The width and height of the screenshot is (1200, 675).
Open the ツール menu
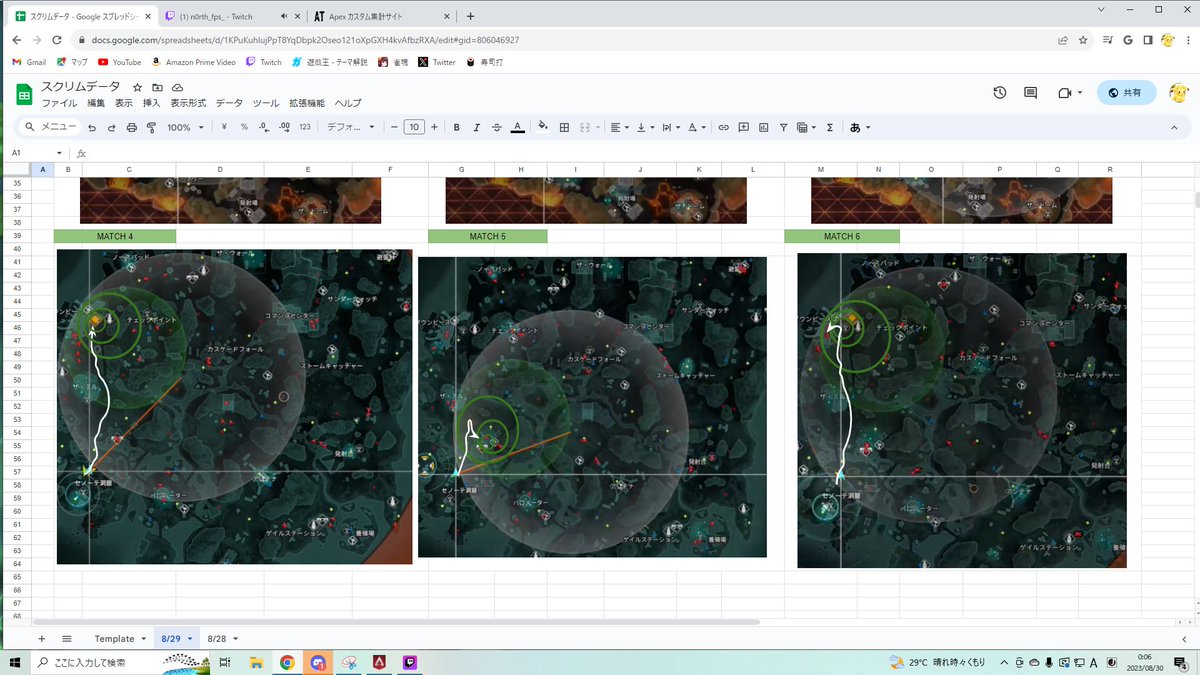[x=266, y=103]
